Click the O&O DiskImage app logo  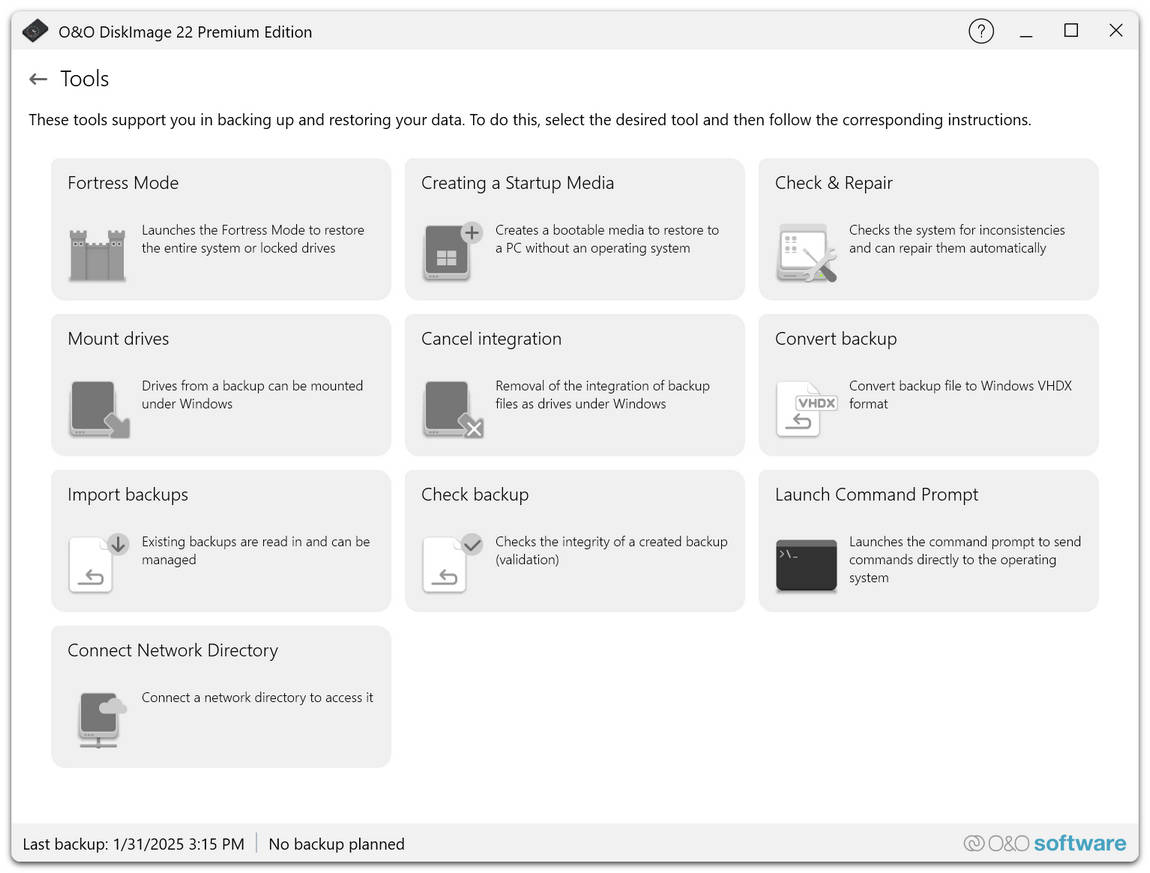[34, 30]
